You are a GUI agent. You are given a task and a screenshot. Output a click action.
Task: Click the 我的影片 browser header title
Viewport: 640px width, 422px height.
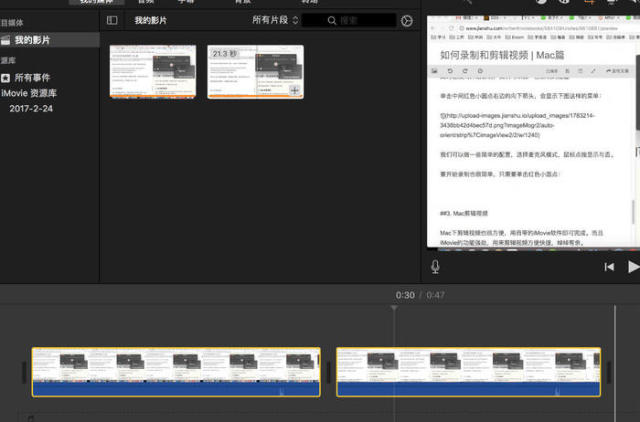(151, 20)
